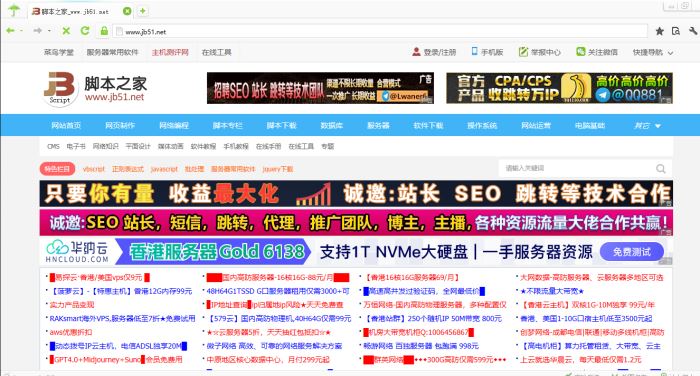Image resolution: width=700 pixels, height=376 pixels.
Task: Click the 免费测试 button in the 华纳云 banner
Action: 631,252
